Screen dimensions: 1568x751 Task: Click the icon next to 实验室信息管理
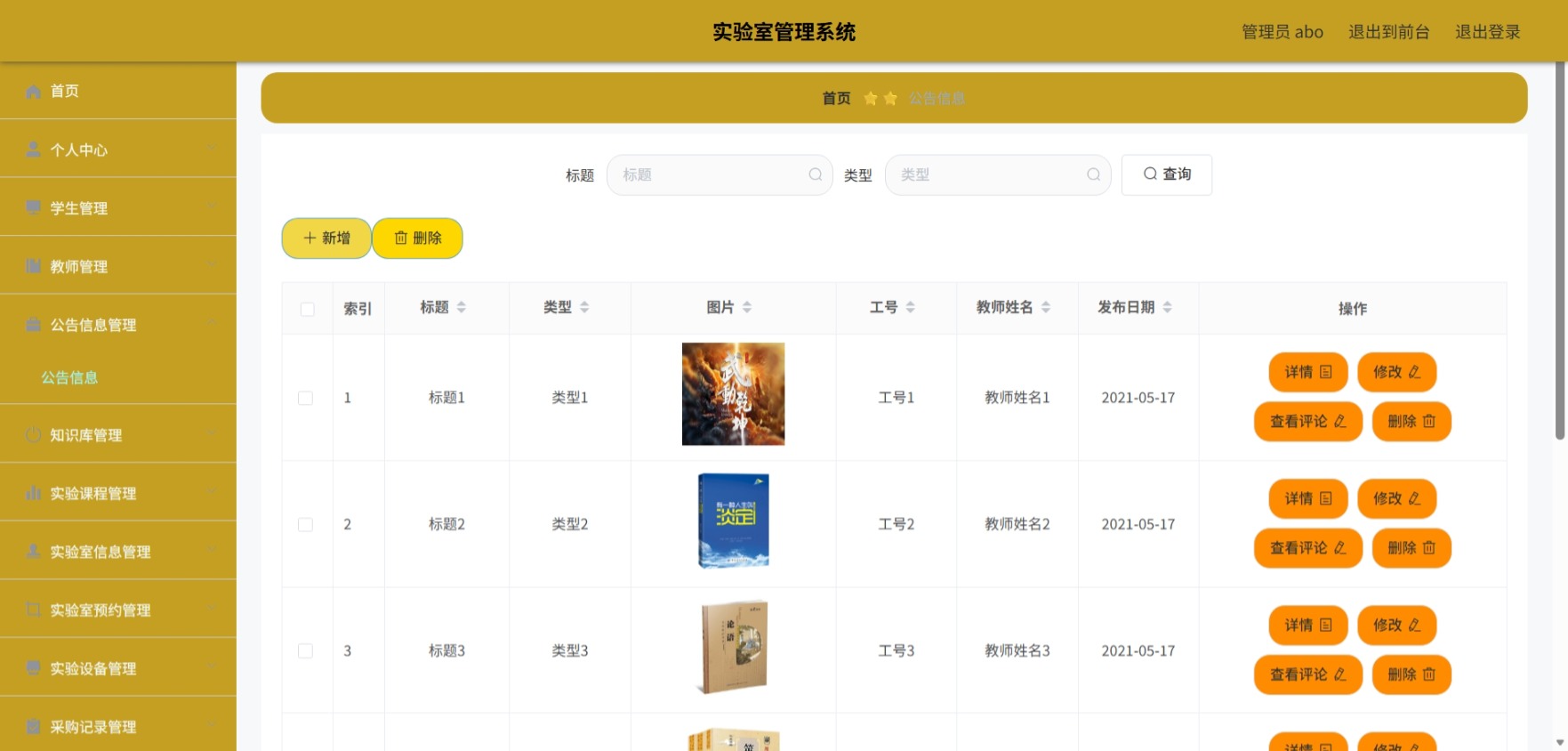pyautogui.click(x=33, y=552)
